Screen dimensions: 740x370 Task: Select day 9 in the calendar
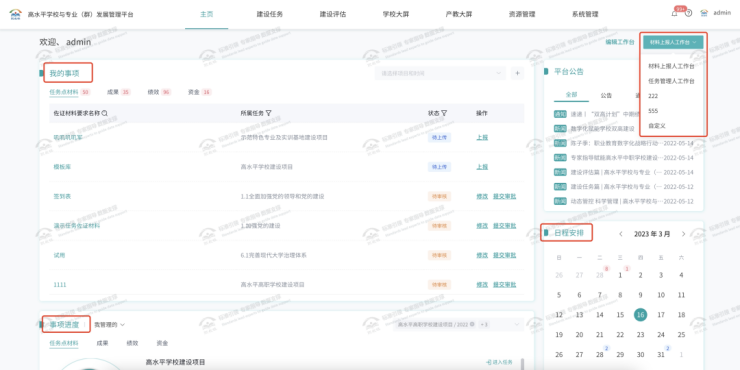pyautogui.click(x=640, y=295)
